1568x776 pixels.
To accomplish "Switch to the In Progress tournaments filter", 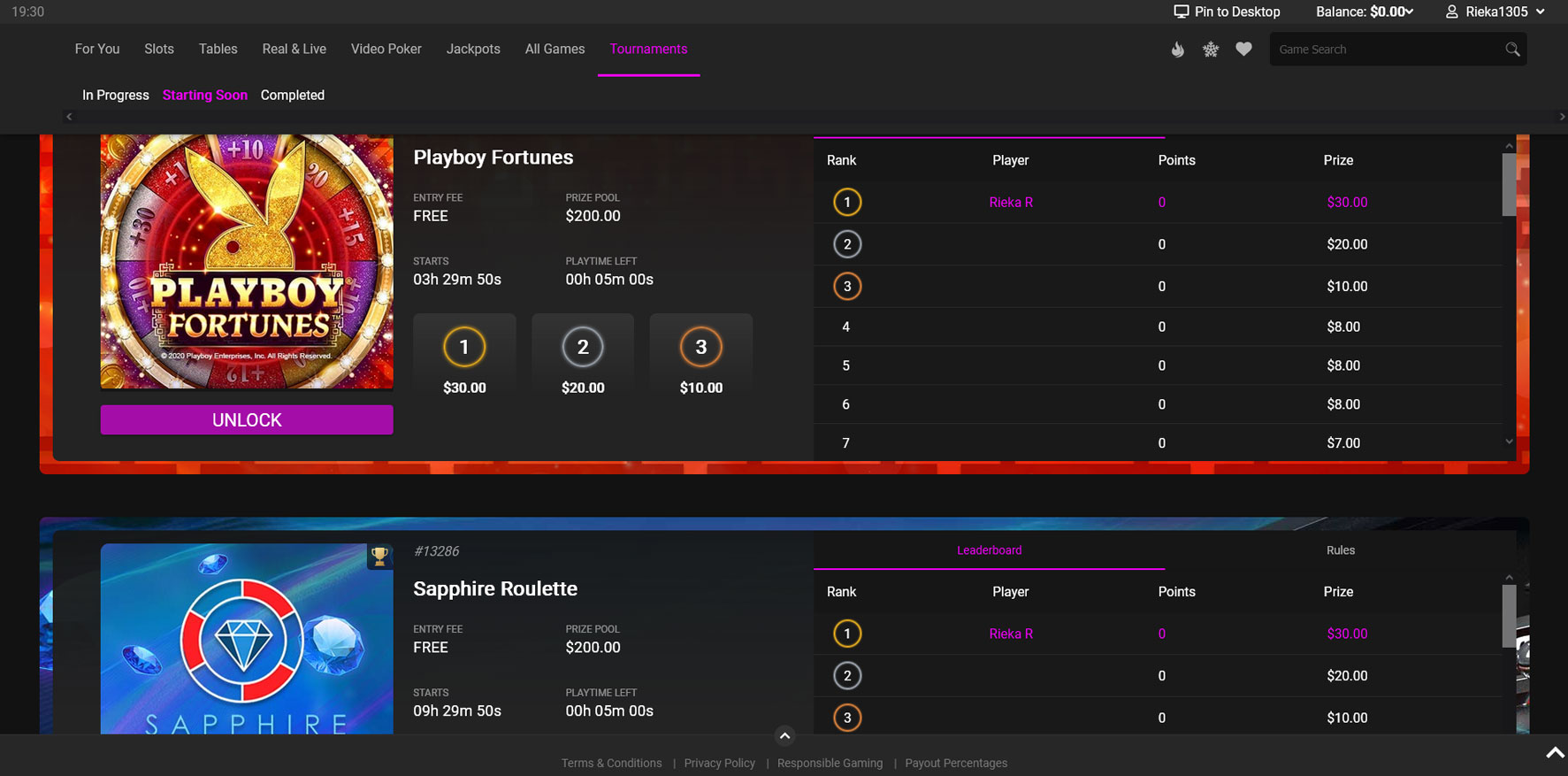I will (116, 96).
